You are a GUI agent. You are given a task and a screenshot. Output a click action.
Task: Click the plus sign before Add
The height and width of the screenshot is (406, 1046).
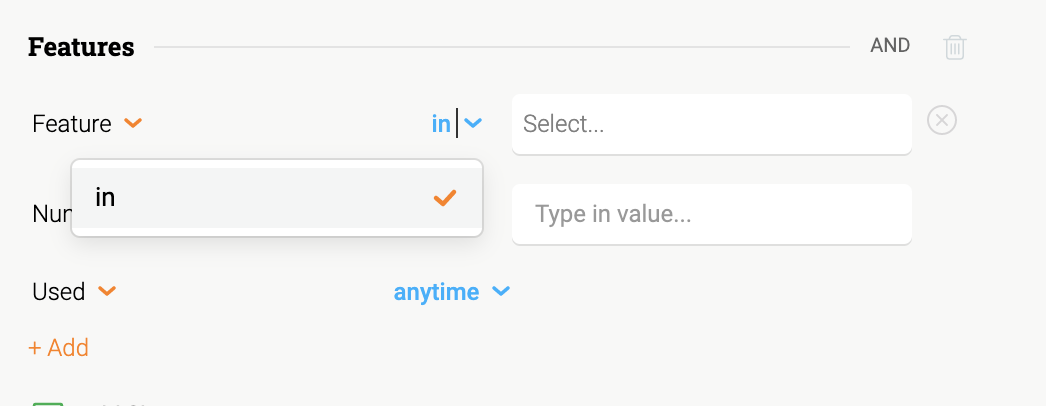[x=35, y=348]
